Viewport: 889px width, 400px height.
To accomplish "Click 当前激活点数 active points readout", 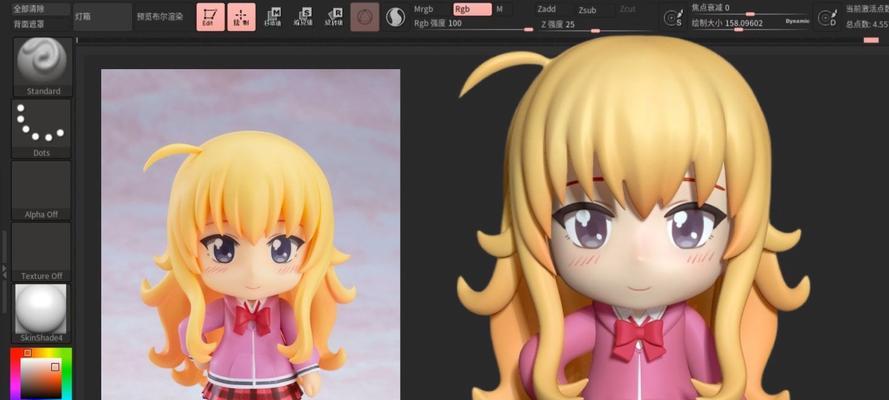I will click(867, 8).
